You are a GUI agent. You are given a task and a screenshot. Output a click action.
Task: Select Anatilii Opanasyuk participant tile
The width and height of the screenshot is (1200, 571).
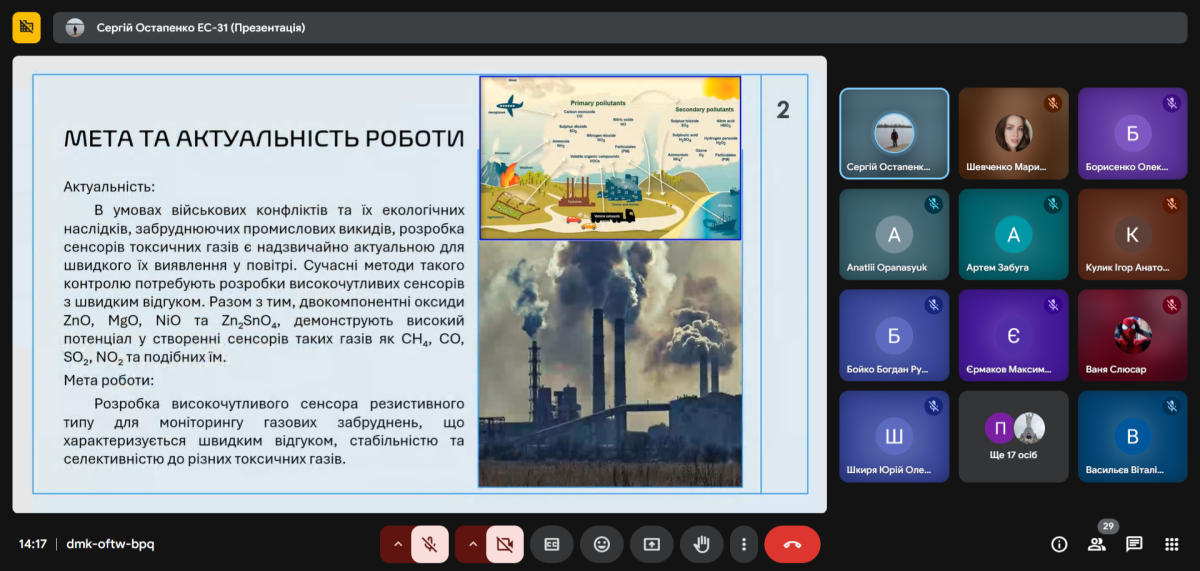coord(894,234)
